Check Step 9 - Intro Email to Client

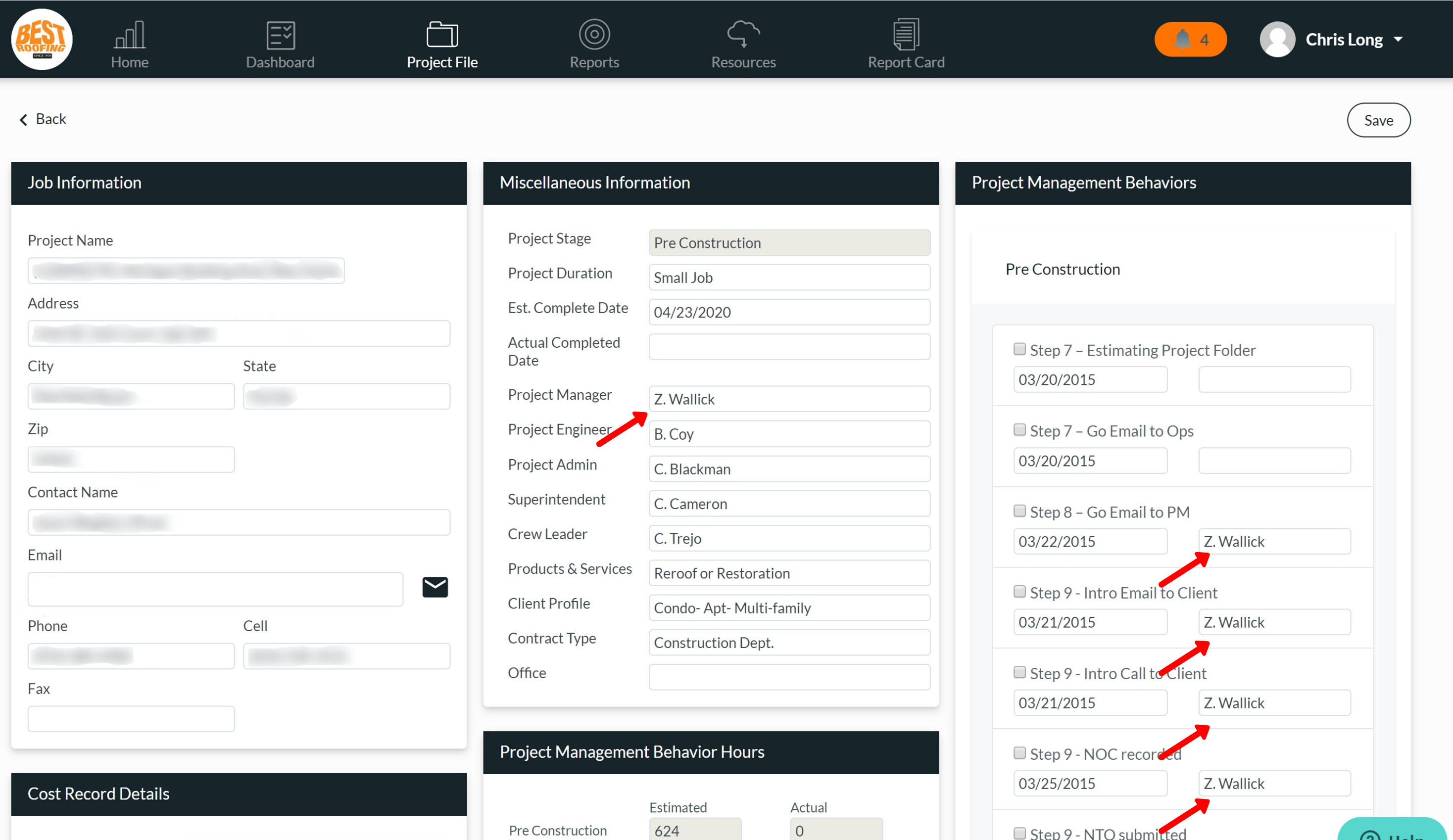1019,592
